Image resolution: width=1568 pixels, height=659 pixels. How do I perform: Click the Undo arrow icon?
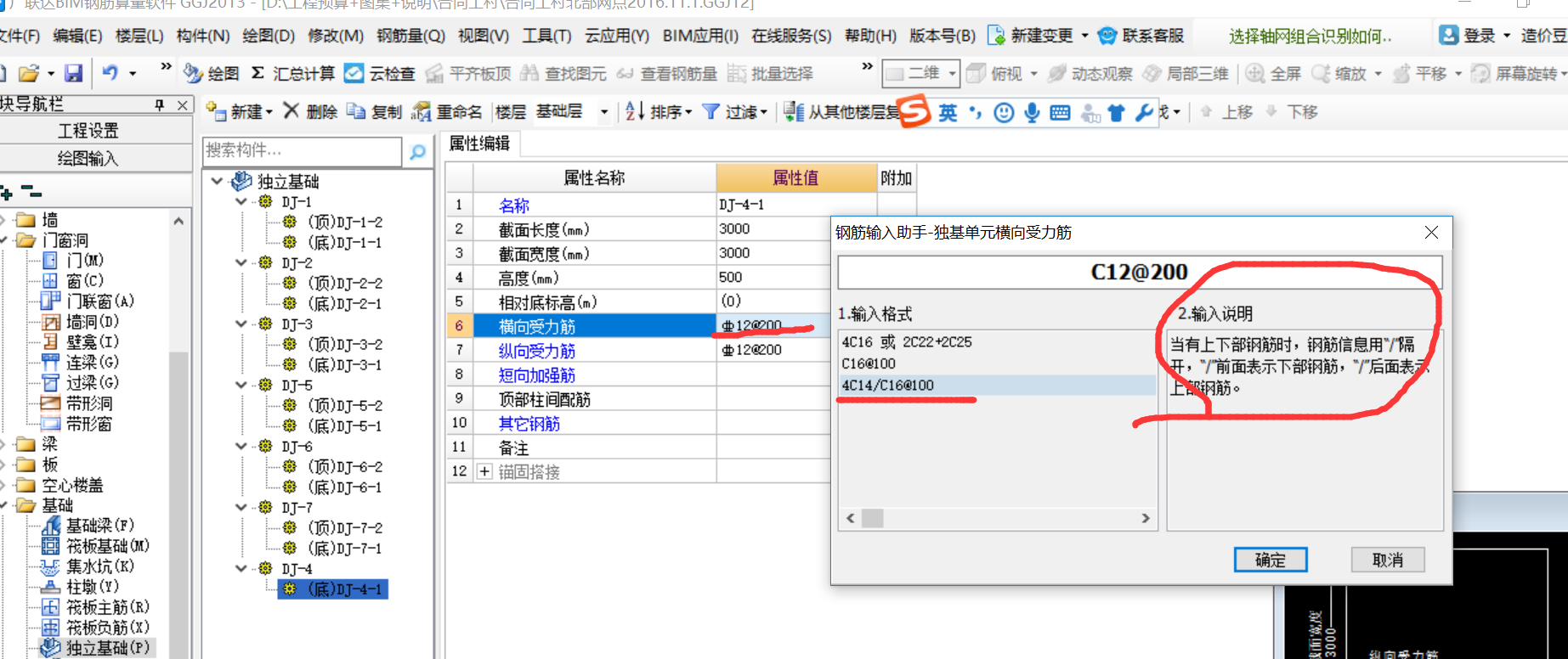(x=110, y=73)
